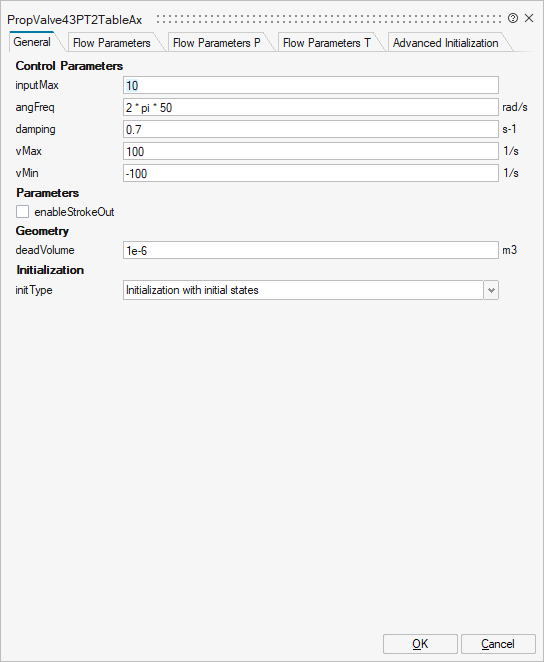544x662 pixels.
Task: Click the Cancel button
Action: (498, 644)
